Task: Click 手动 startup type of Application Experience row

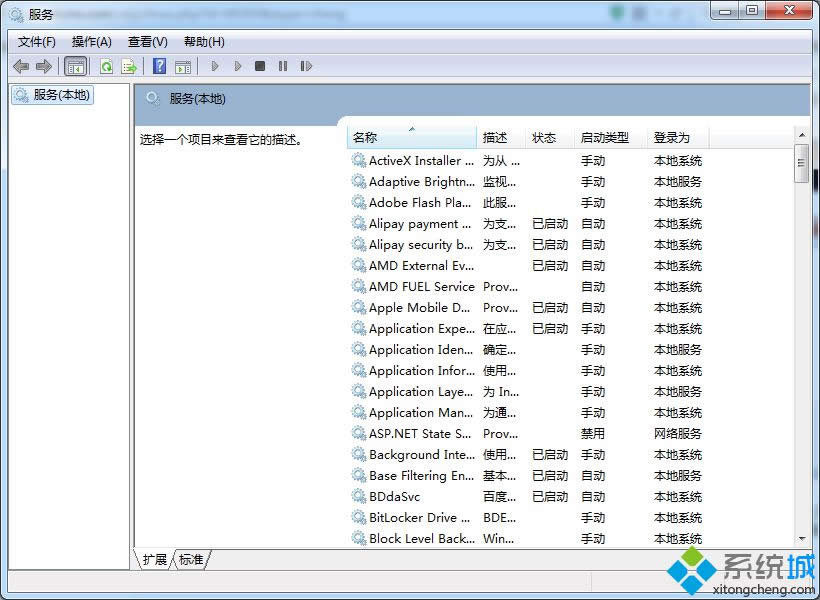Action: pos(593,328)
